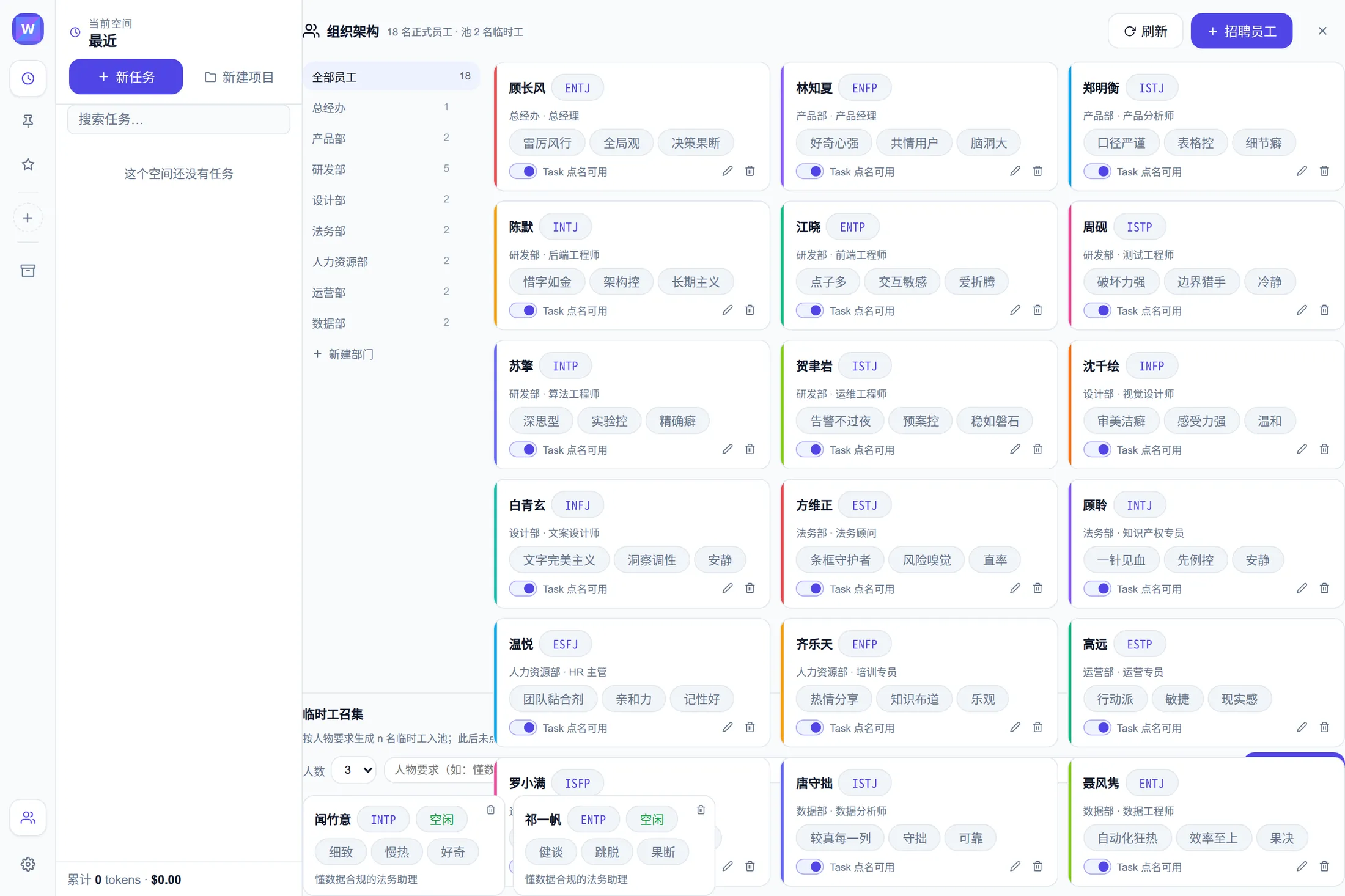Delete employee 林知夏 with trash icon
The height and width of the screenshot is (896, 1345).
(x=1037, y=171)
